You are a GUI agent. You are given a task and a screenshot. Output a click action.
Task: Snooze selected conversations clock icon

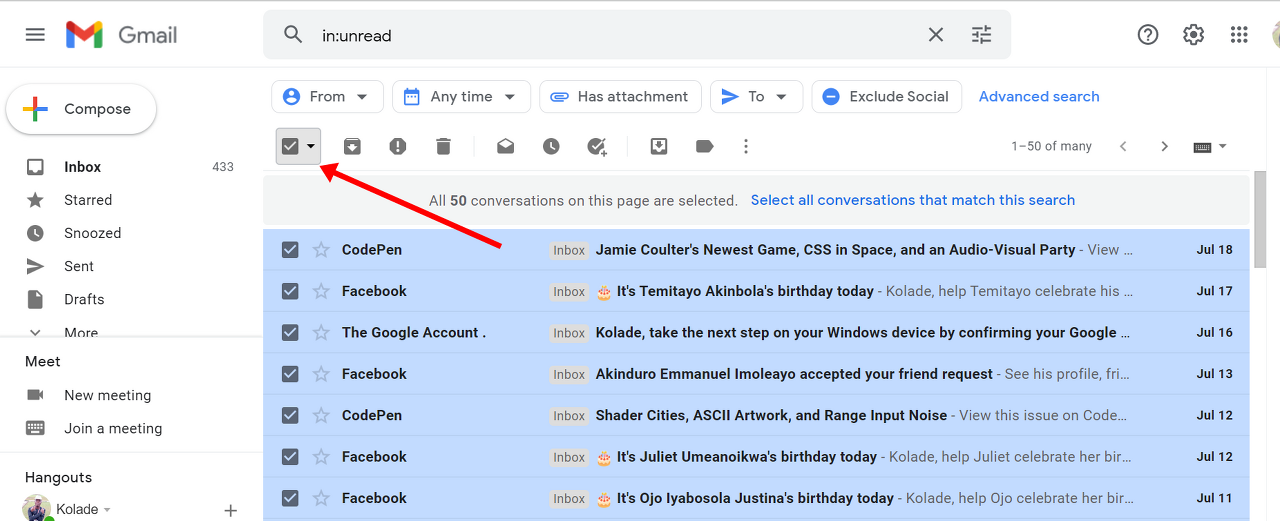click(551, 146)
